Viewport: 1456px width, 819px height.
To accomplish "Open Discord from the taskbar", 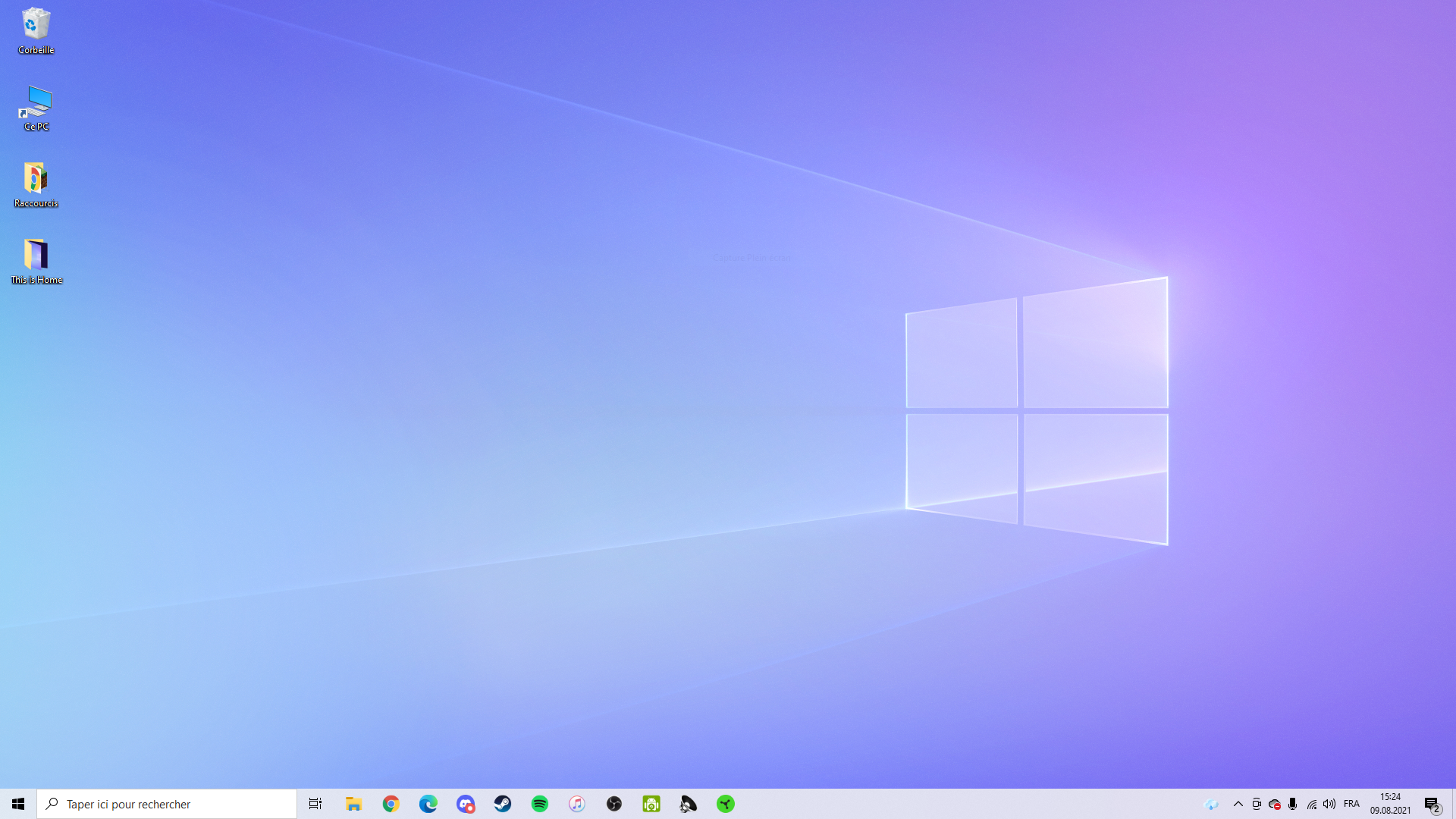I will [465, 804].
